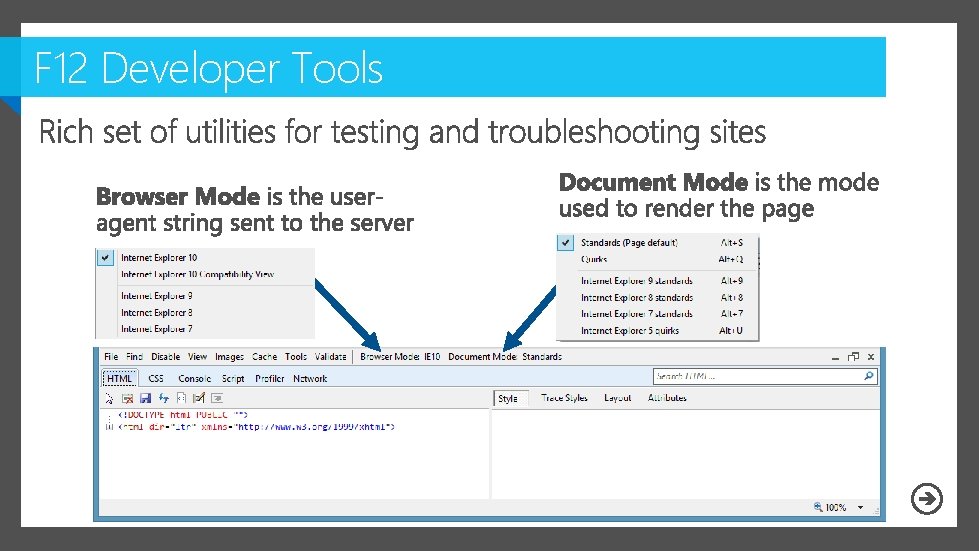Switch to the Console tab

pyautogui.click(x=195, y=378)
